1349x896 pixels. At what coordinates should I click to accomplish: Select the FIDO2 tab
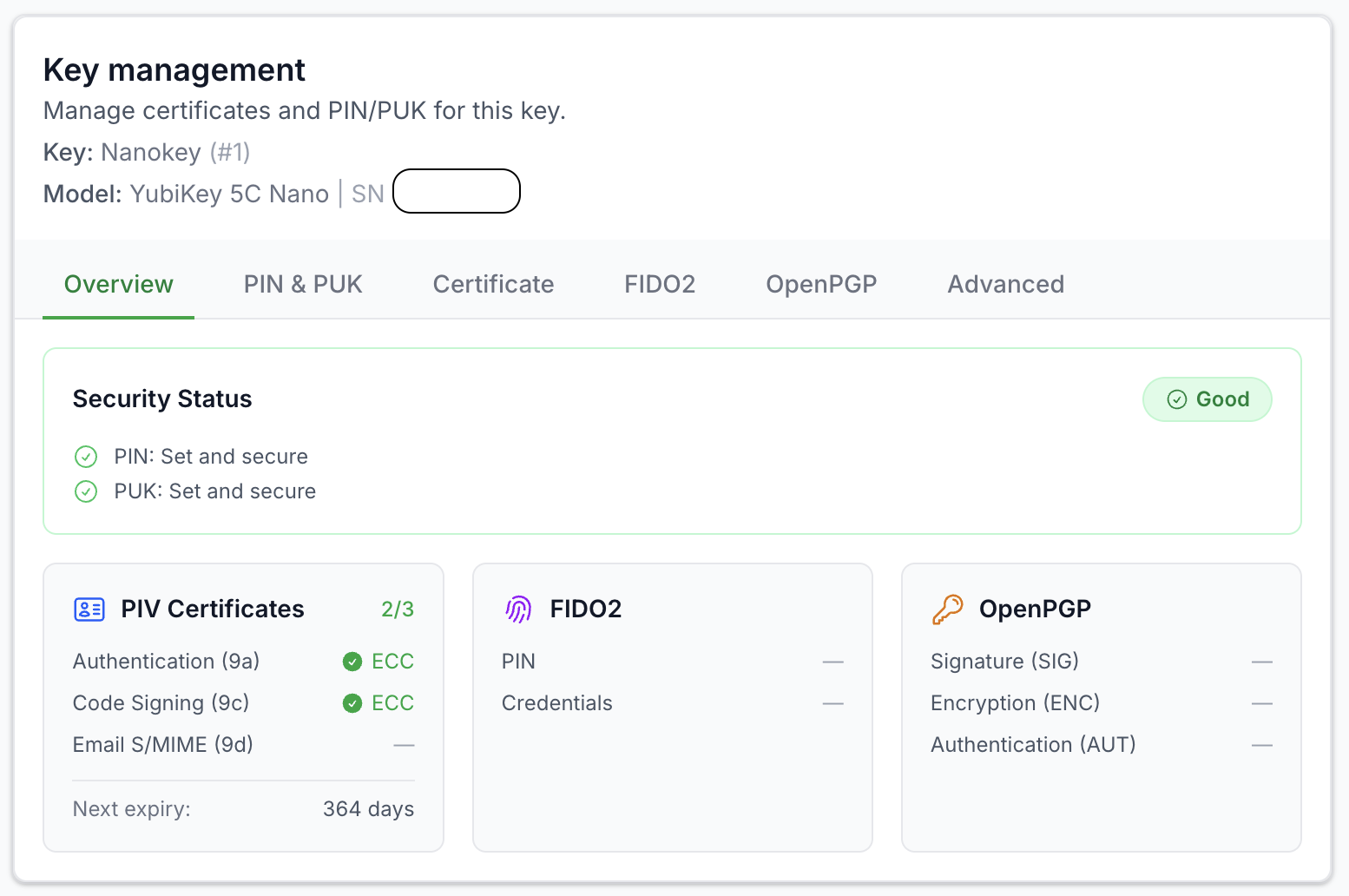[660, 284]
